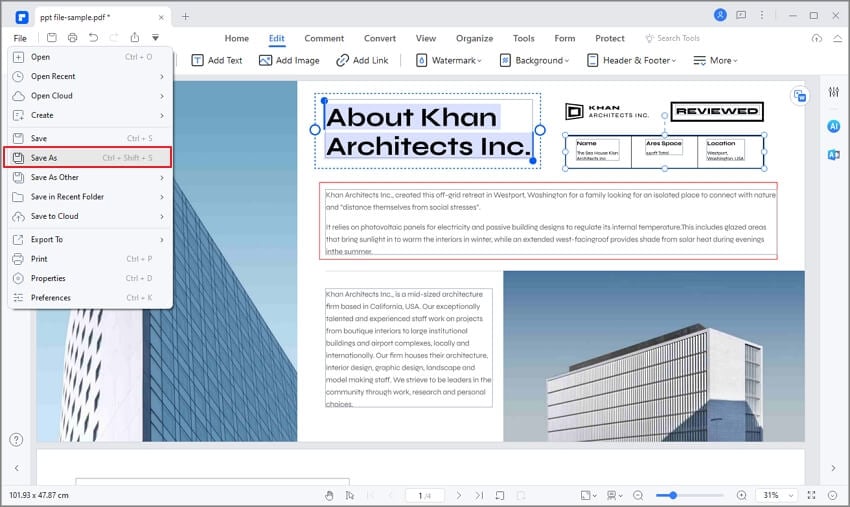Open the message feedback icon in title bar

[741, 15]
